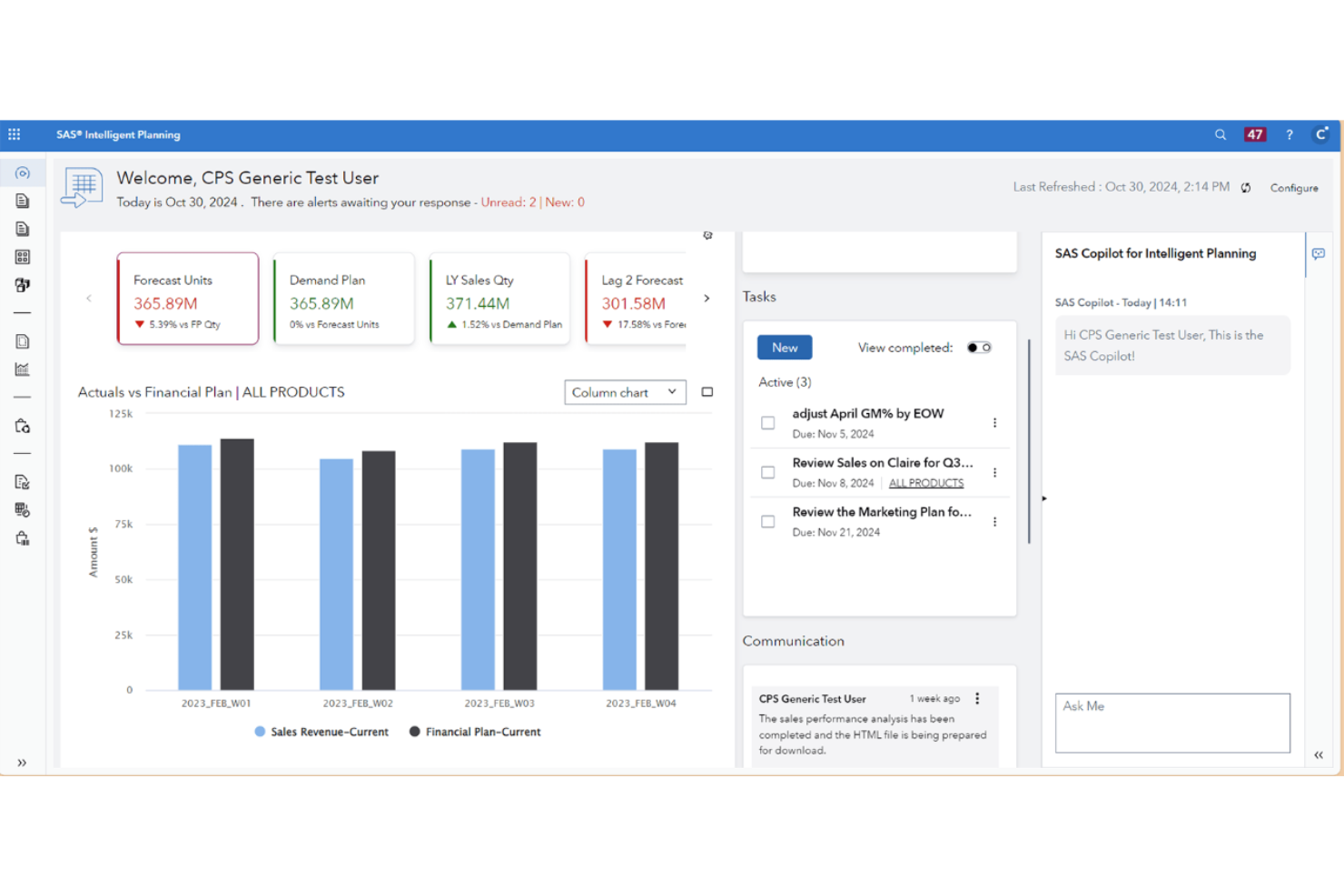Click Review the Marketing Plan task title
1344x896 pixels.
[x=882, y=512]
